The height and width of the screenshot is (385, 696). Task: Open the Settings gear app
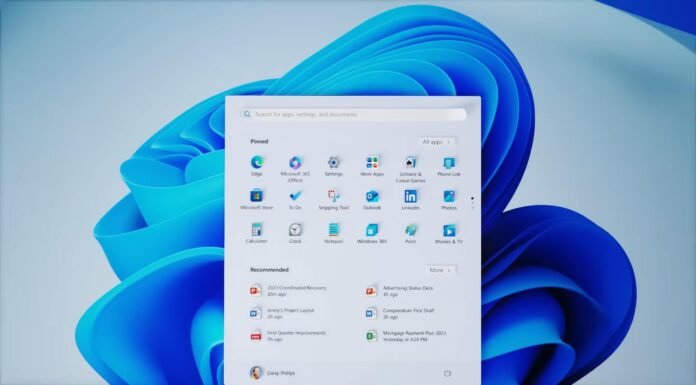(333, 166)
